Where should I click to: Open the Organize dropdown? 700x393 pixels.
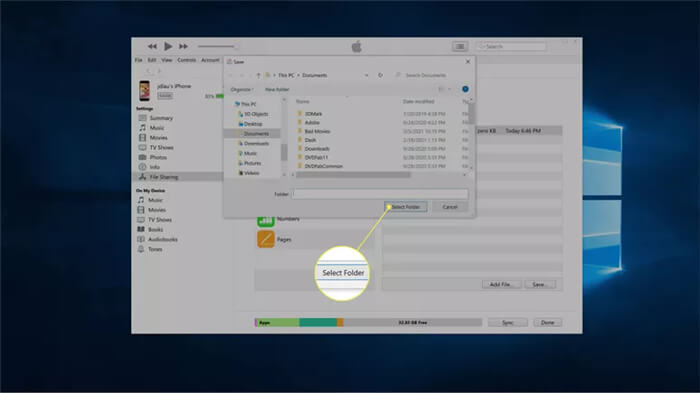[242, 89]
